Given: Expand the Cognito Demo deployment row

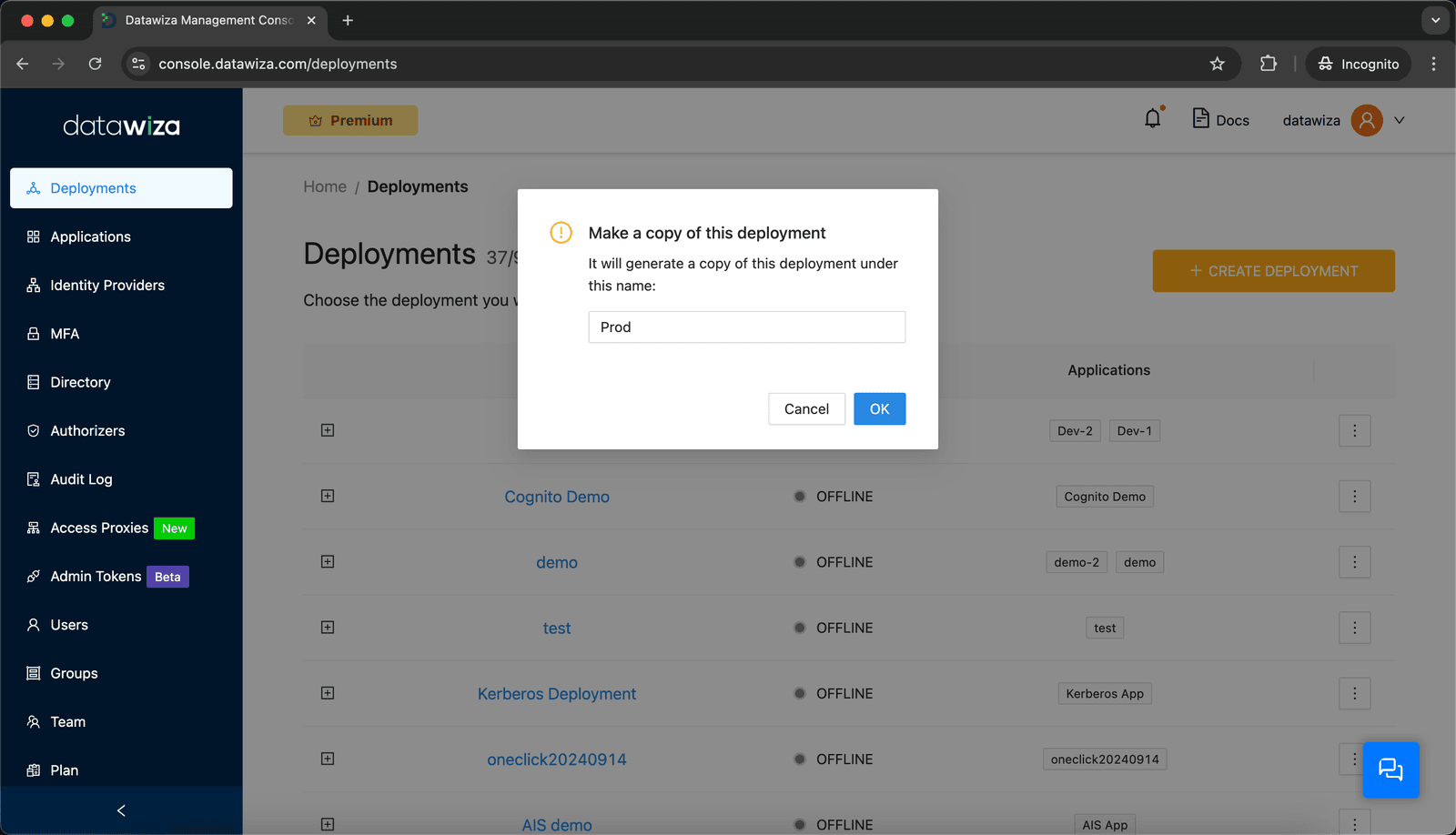Looking at the screenshot, I should pyautogui.click(x=328, y=496).
